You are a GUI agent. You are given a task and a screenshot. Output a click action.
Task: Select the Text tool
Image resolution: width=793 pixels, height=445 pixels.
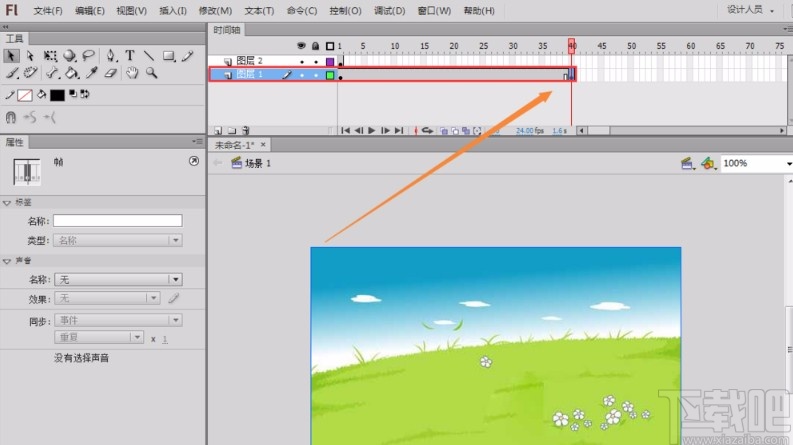[130, 56]
